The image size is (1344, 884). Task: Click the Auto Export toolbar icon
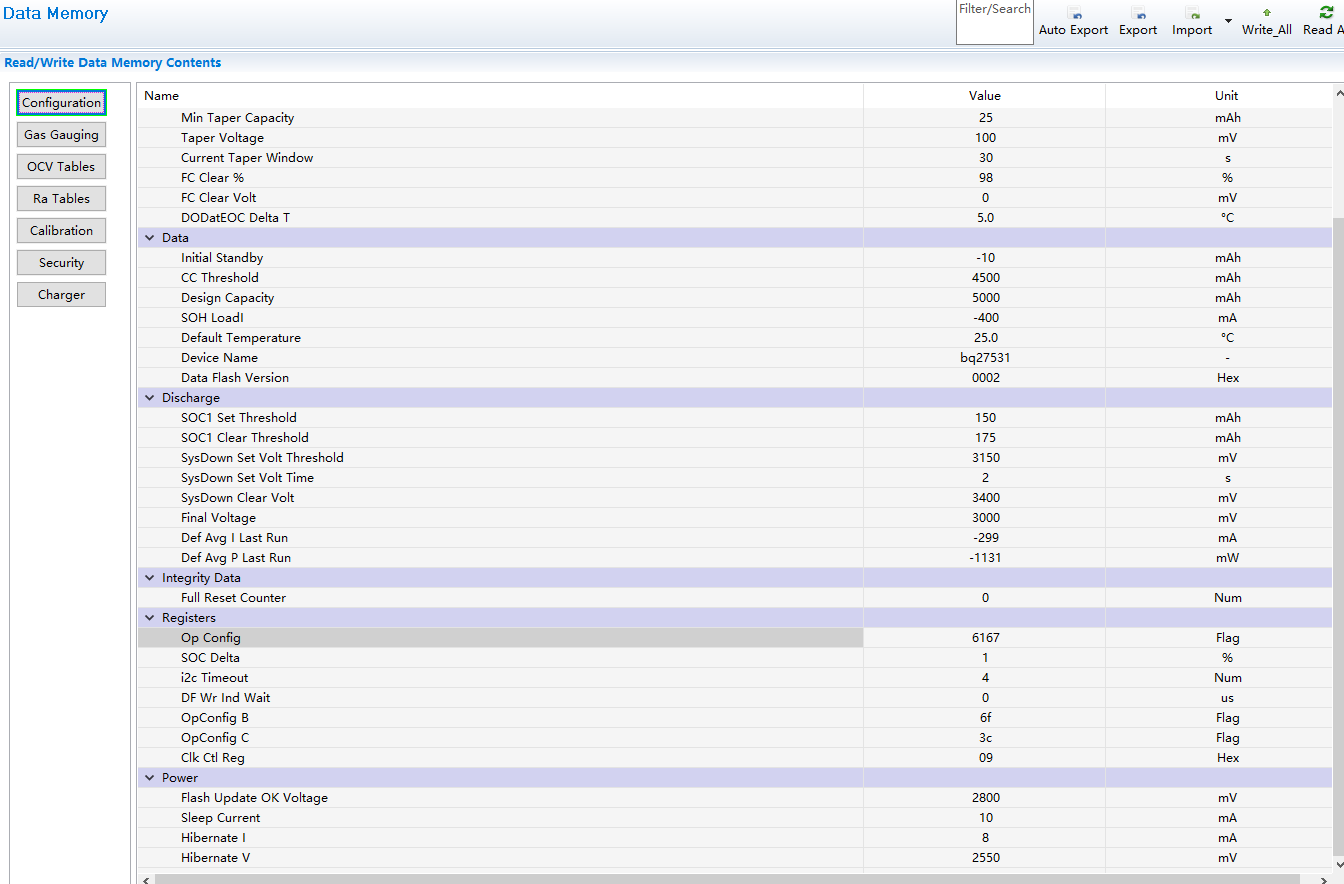[1074, 14]
